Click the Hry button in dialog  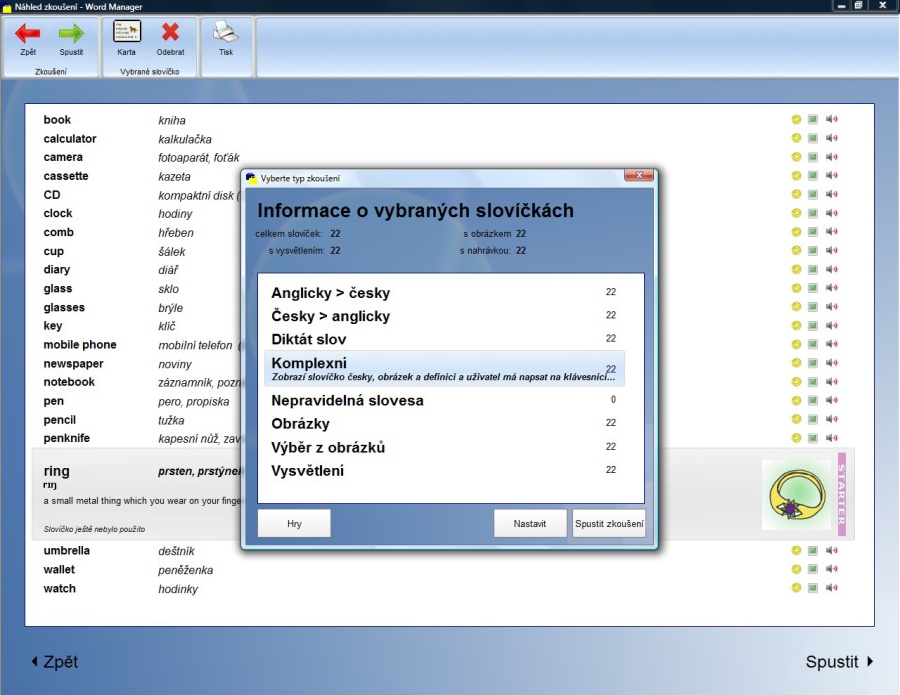click(294, 524)
